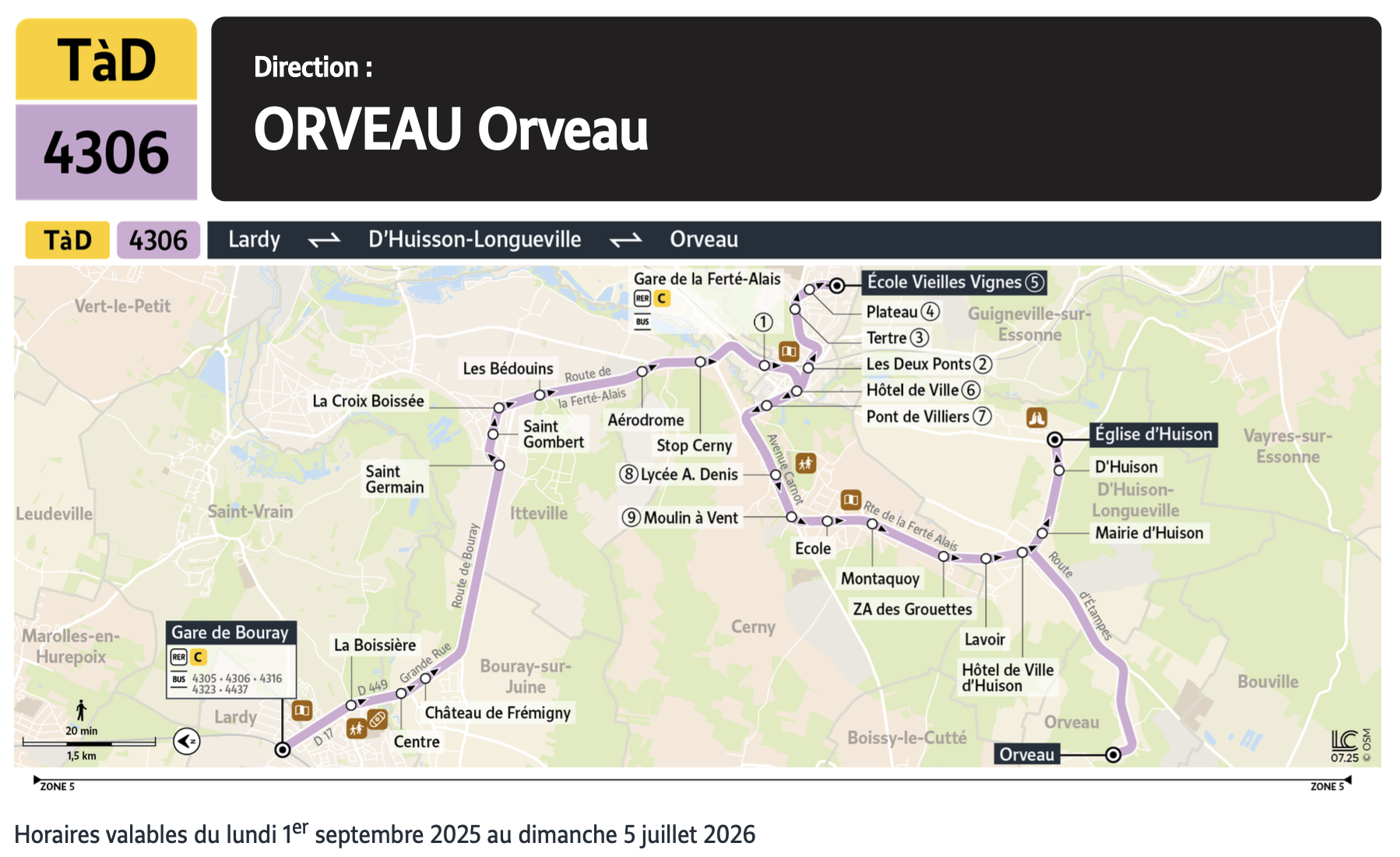Click the Plateau 4 stop label
1400x857 pixels.
point(903,312)
